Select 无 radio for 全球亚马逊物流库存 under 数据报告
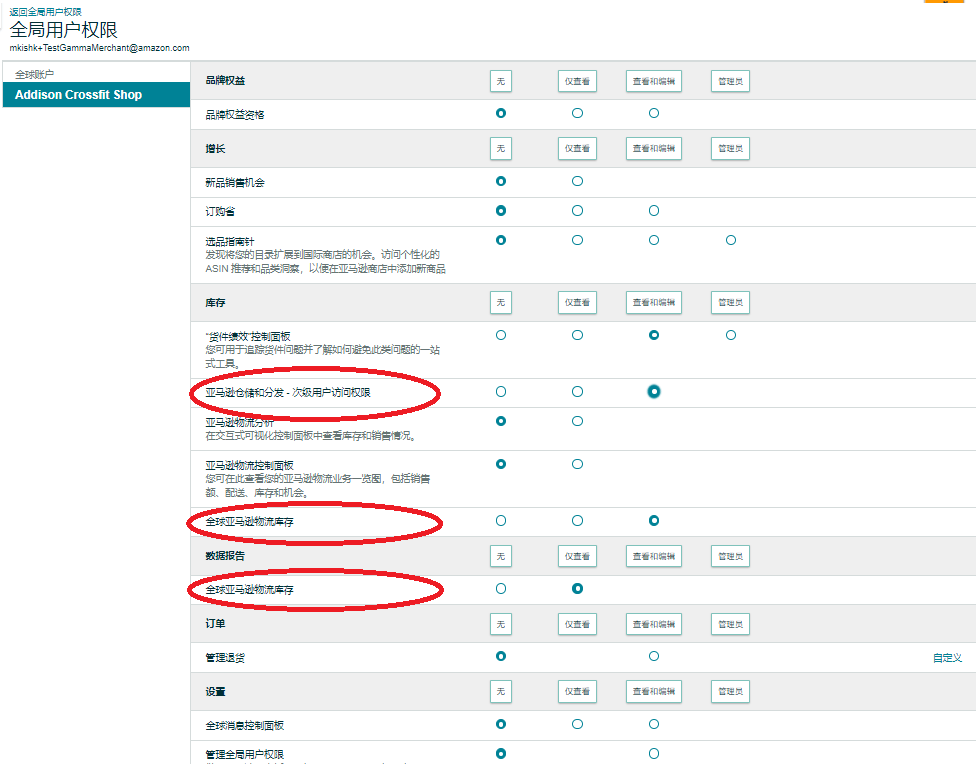Screen dimensions: 976x764 (x=501, y=589)
